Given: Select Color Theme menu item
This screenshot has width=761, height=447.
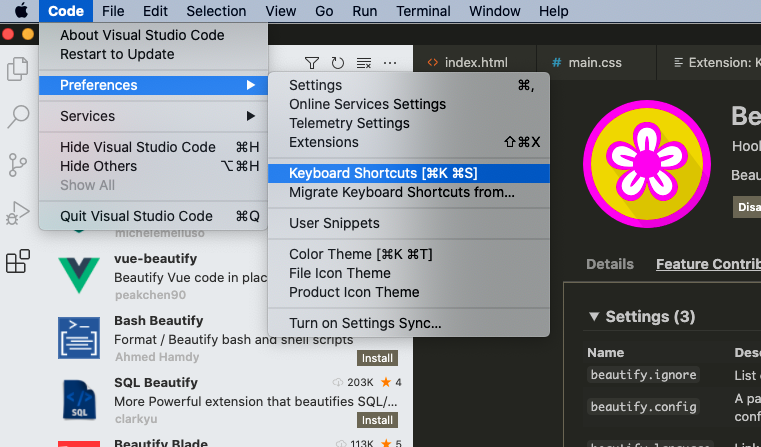Looking at the screenshot, I should 409,254.
